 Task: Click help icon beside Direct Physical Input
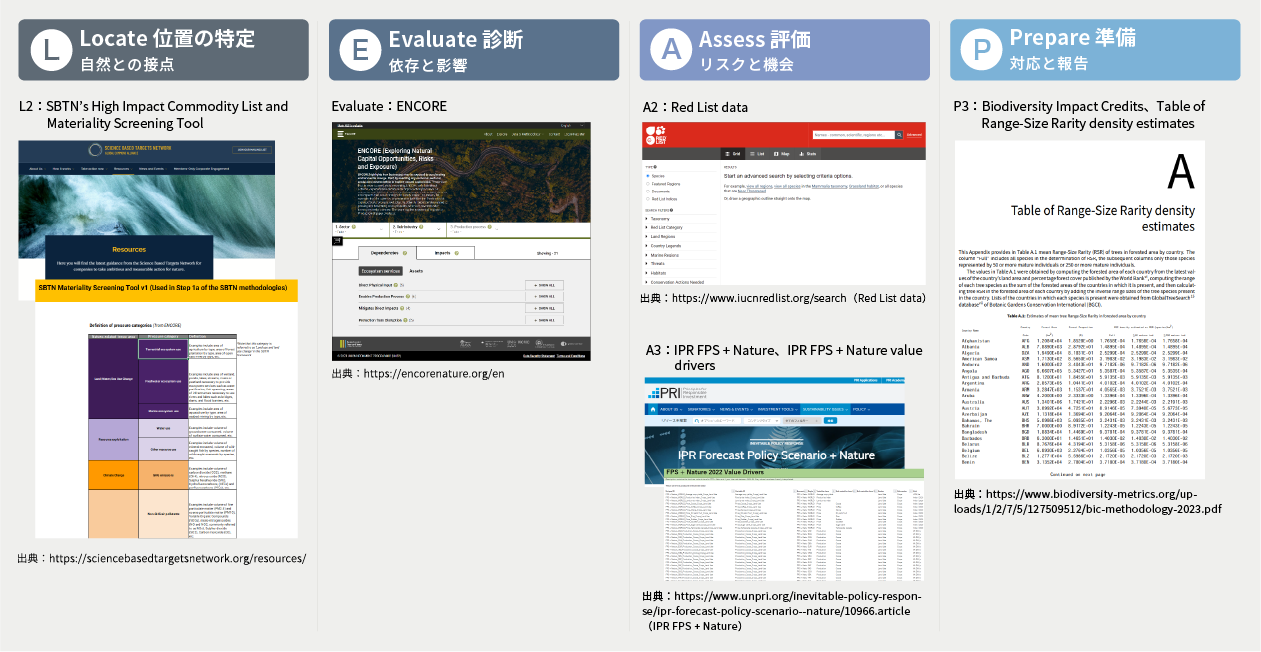click(x=396, y=285)
